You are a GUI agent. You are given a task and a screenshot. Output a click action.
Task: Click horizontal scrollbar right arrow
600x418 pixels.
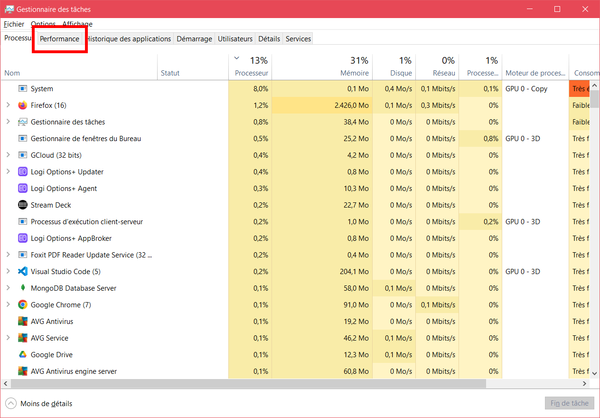pyautogui.click(x=584, y=383)
